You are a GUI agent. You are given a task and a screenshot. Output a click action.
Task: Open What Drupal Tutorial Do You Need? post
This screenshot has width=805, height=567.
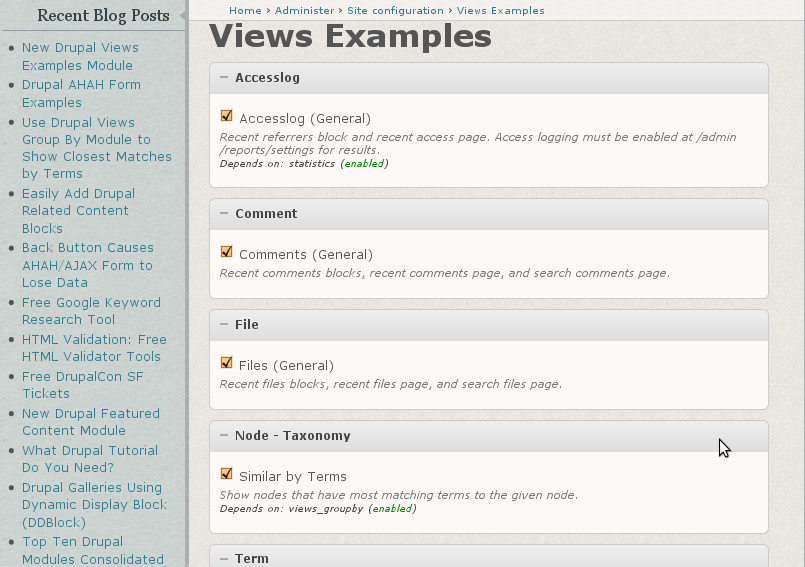tap(90, 459)
